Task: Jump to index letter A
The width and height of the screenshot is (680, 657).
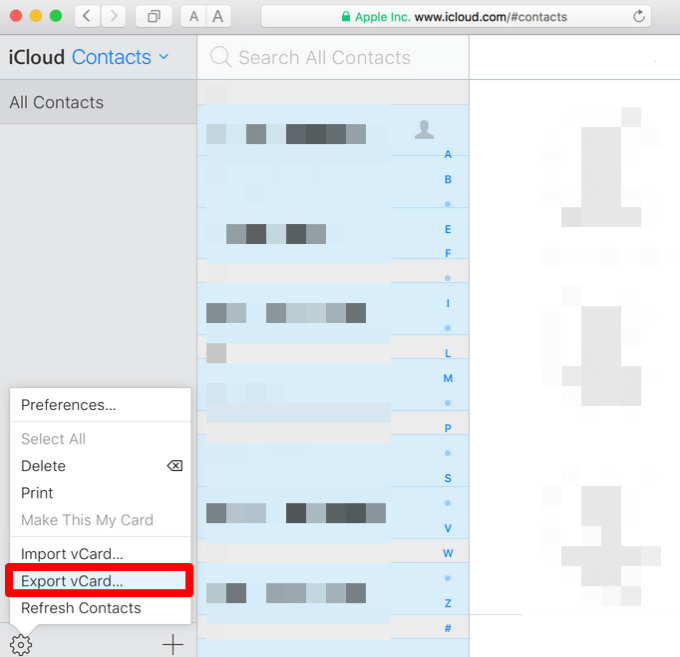Action: pos(448,154)
